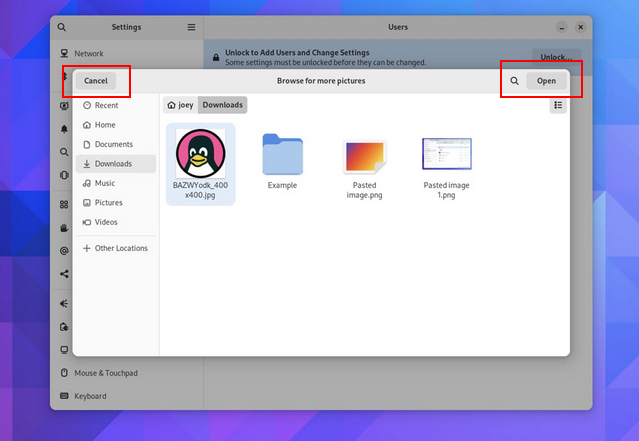Open Documents folder in sidebar
Screen dimensions: 639x441
pyautogui.click(x=113, y=144)
